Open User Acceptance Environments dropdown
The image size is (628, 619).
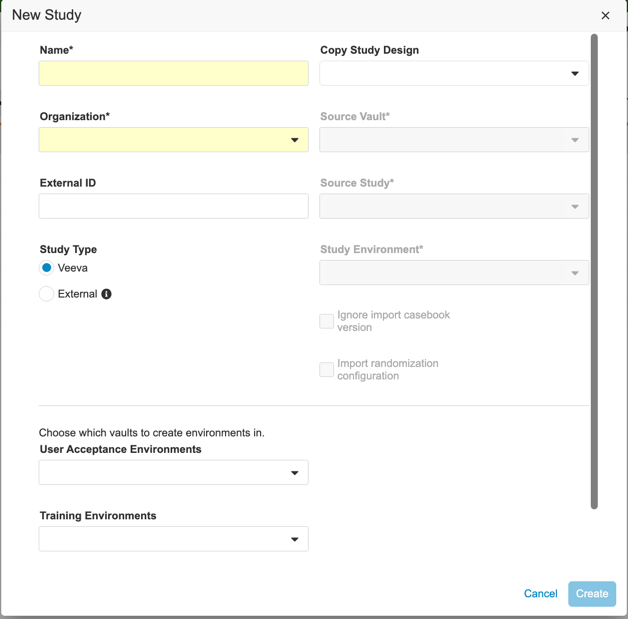pyautogui.click(x=173, y=472)
